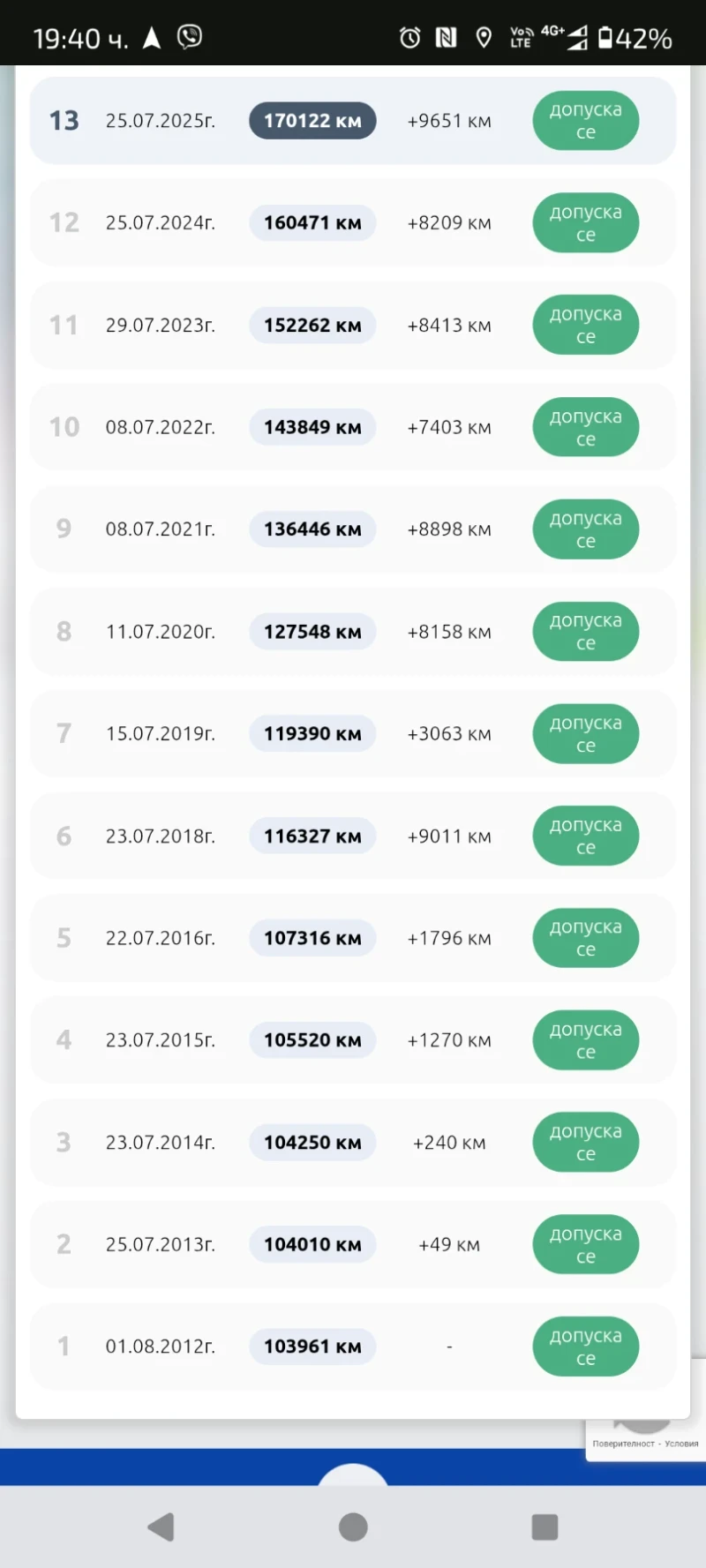Click the 170122 км mileage badge
The width and height of the screenshot is (706, 1568).
pyautogui.click(x=312, y=121)
